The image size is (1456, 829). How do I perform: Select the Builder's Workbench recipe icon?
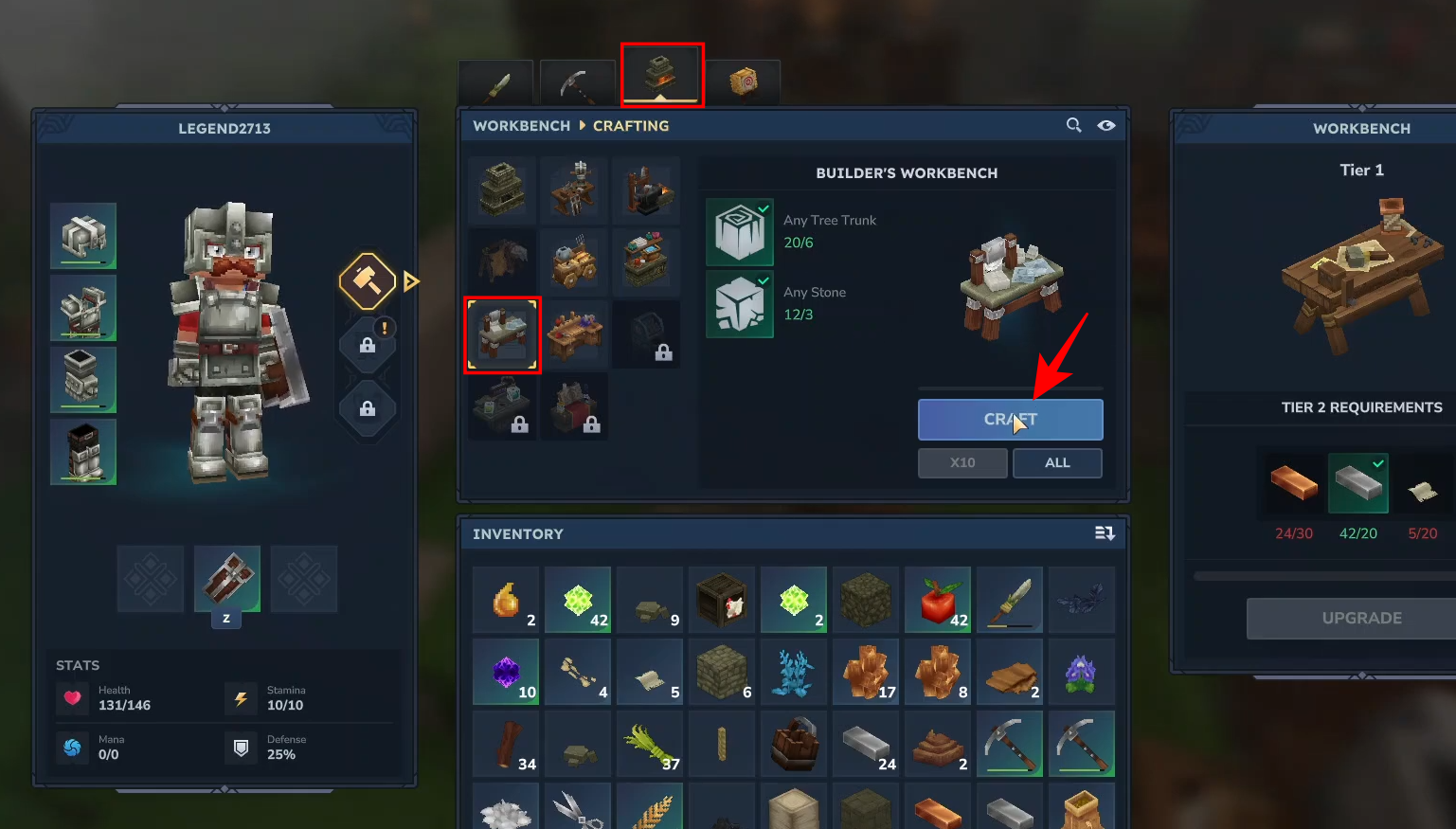click(502, 334)
